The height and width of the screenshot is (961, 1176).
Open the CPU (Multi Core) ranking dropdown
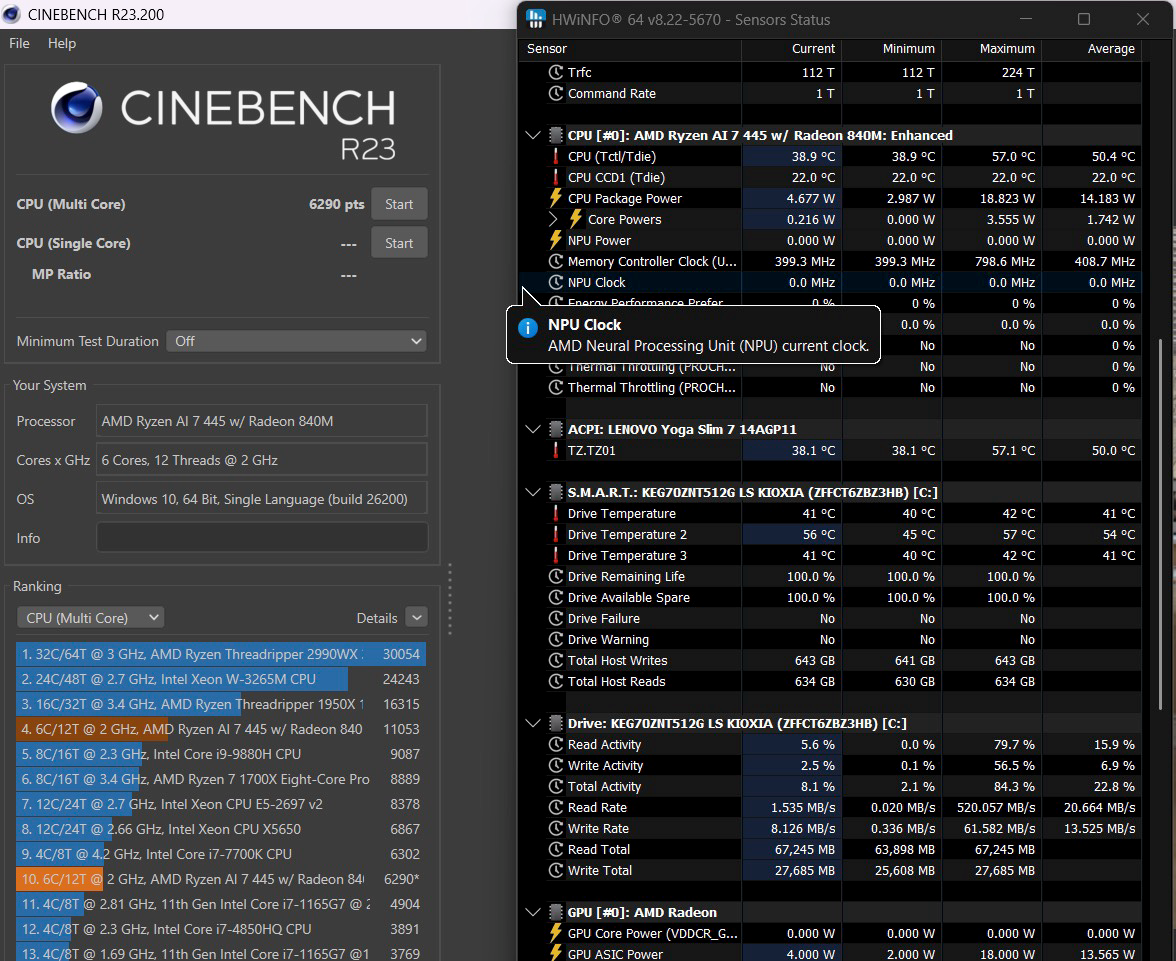[x=90, y=617]
